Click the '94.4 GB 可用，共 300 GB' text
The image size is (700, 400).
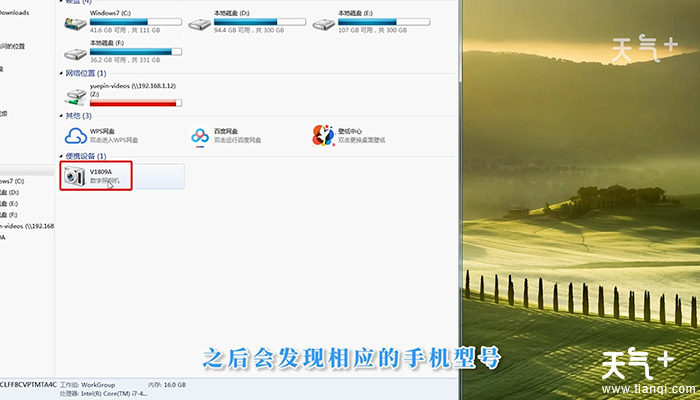click(x=249, y=30)
